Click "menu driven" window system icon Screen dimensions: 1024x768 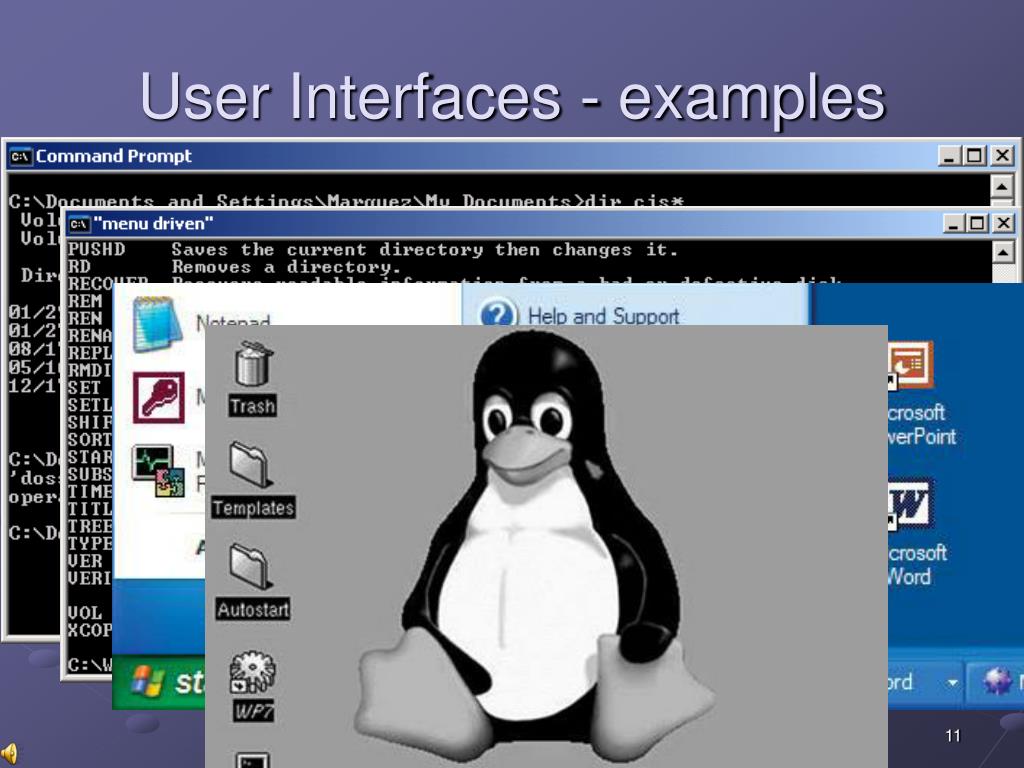pyautogui.click(x=79, y=224)
